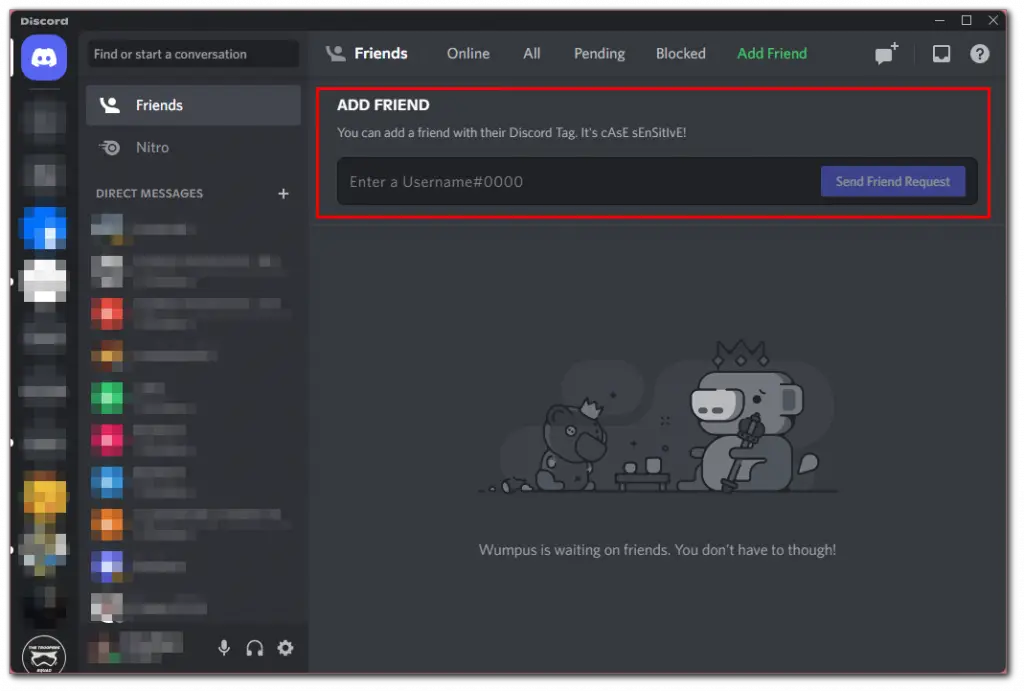Switch to the Pending requests tab
1024x691 pixels.
[x=599, y=53]
